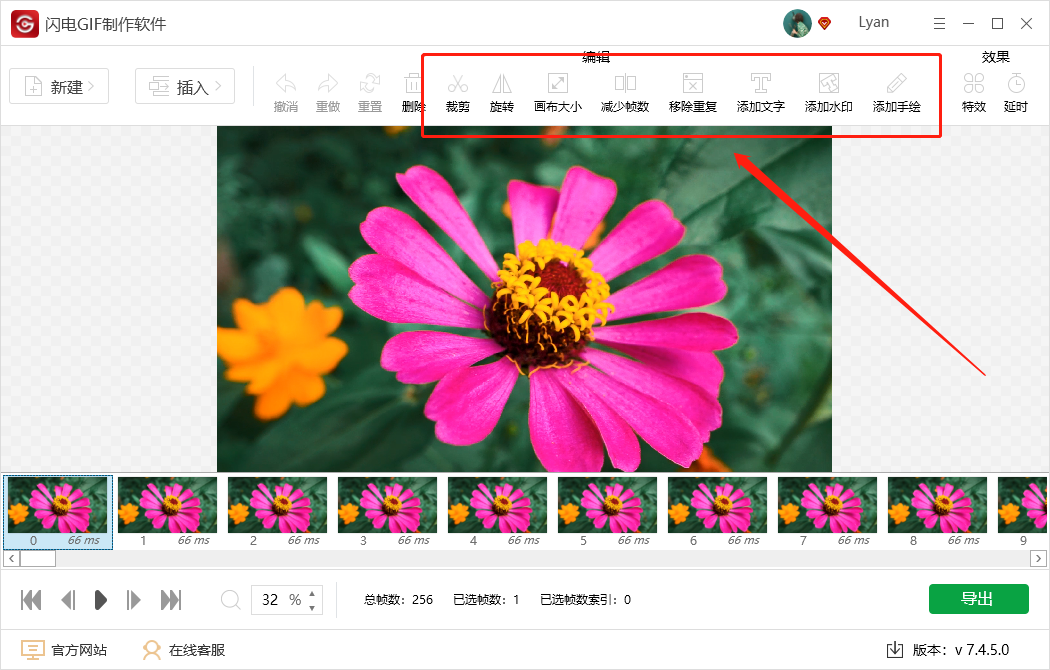Open the 插入 (Insert) menu button
1050x670 pixels.
tap(185, 86)
